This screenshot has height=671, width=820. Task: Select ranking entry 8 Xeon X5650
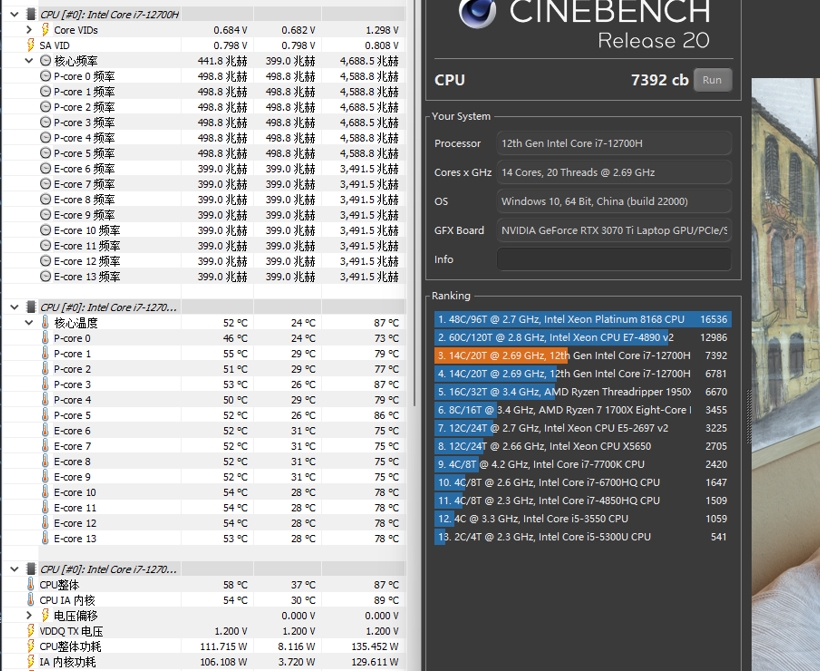[x=583, y=446]
